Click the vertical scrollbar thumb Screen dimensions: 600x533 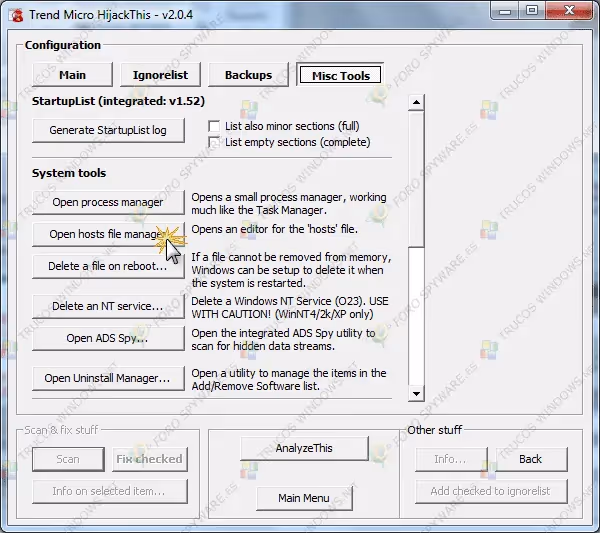coord(416,179)
